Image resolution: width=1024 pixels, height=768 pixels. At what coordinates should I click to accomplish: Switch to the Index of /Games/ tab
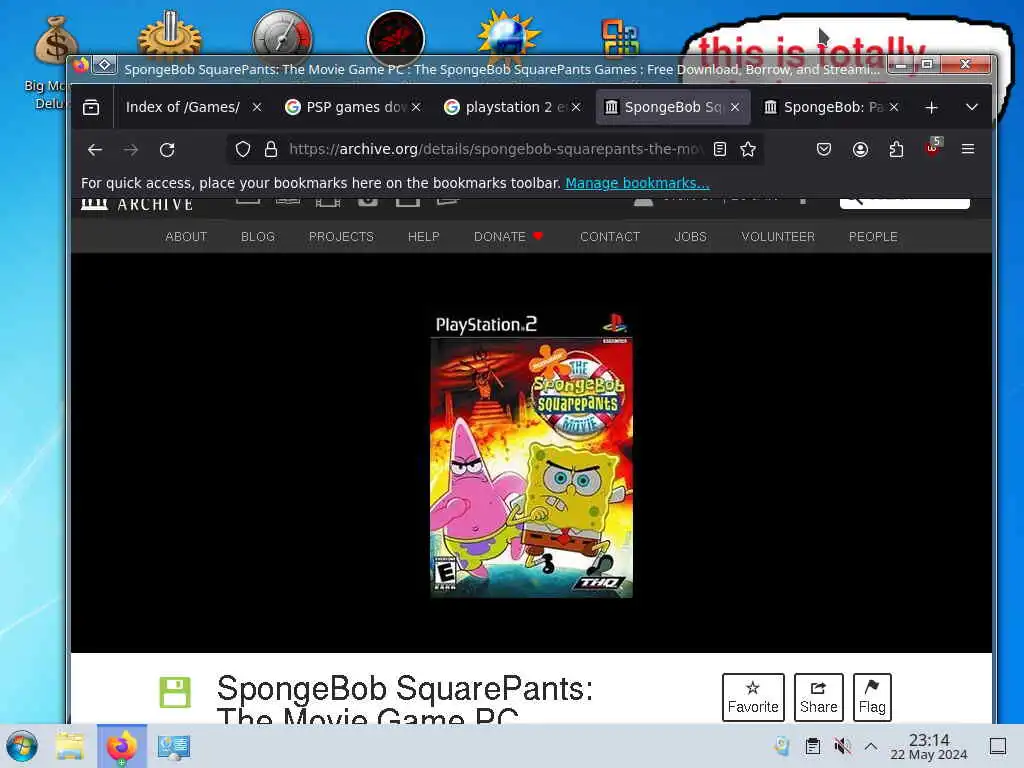tap(183, 107)
